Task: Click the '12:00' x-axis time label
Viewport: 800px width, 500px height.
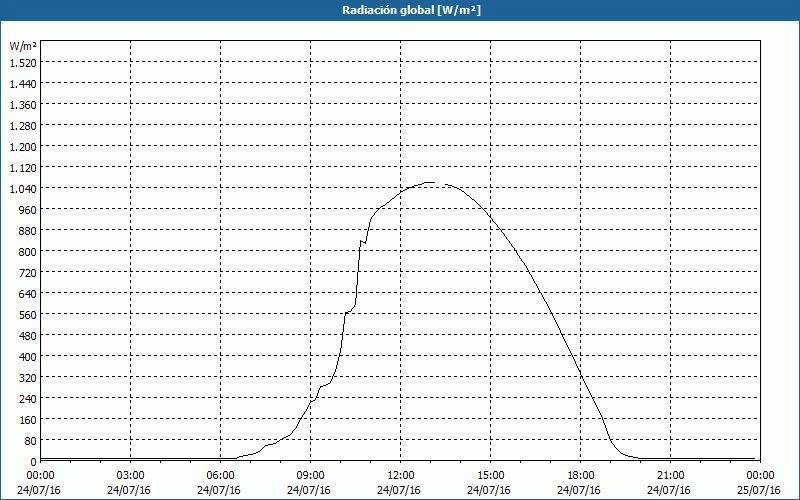Action: click(x=399, y=476)
